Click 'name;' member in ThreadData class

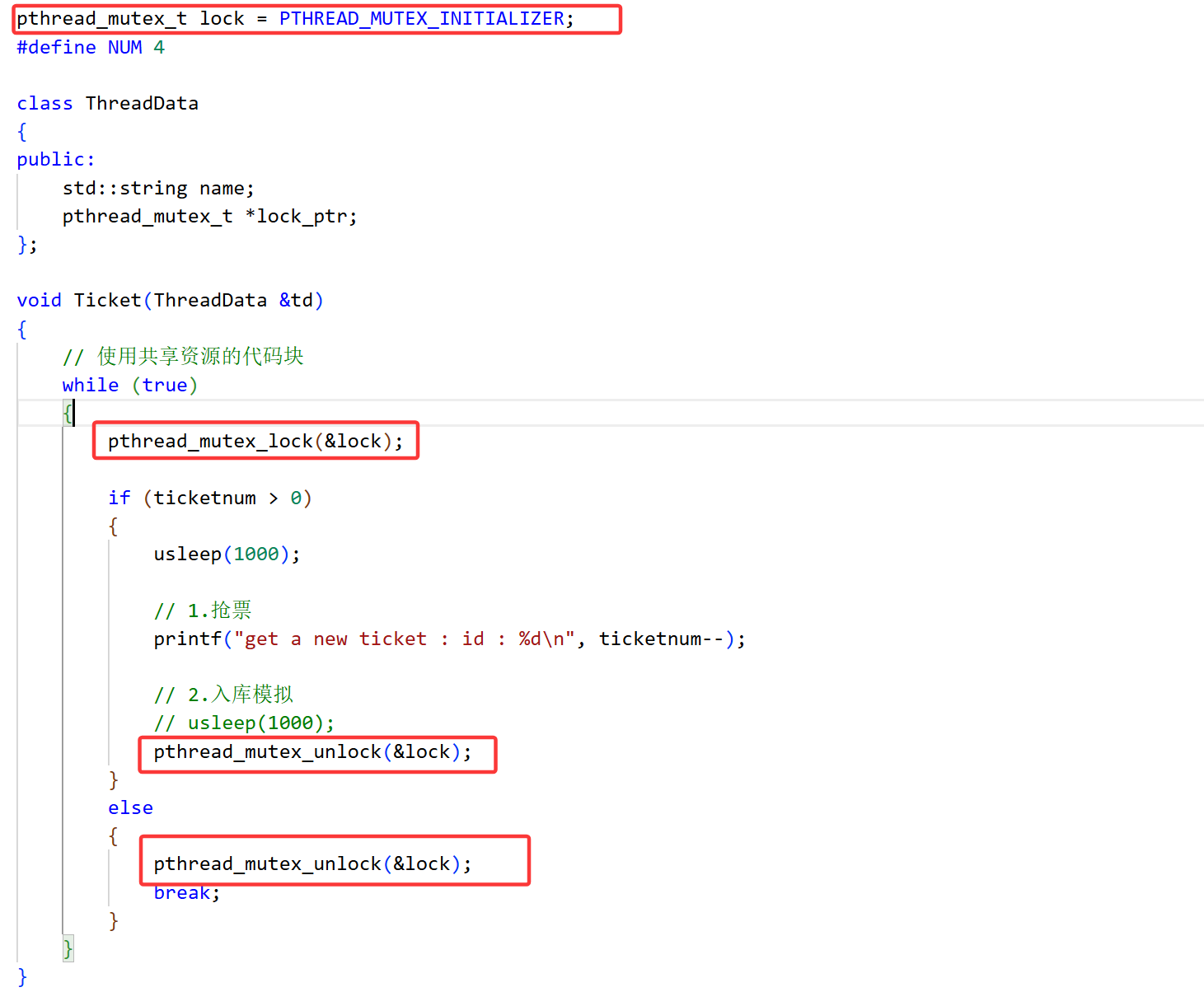tap(227, 188)
